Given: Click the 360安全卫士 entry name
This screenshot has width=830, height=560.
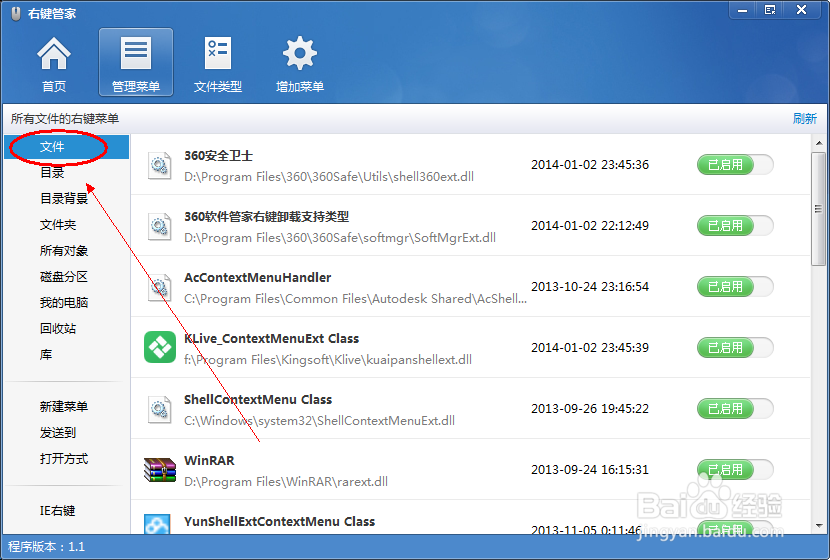Looking at the screenshot, I should click(218, 156).
